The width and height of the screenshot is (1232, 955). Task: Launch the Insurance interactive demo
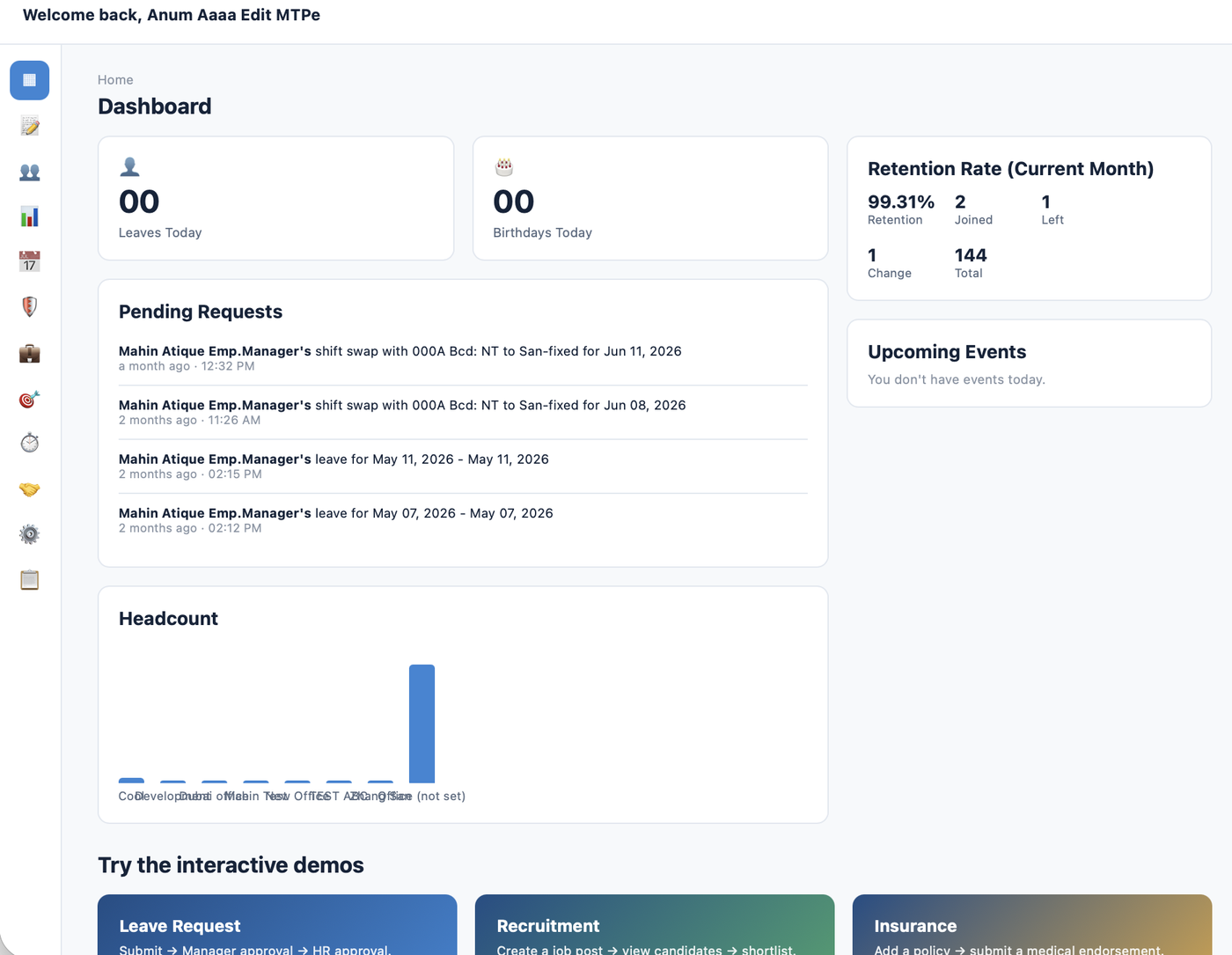(x=1032, y=925)
